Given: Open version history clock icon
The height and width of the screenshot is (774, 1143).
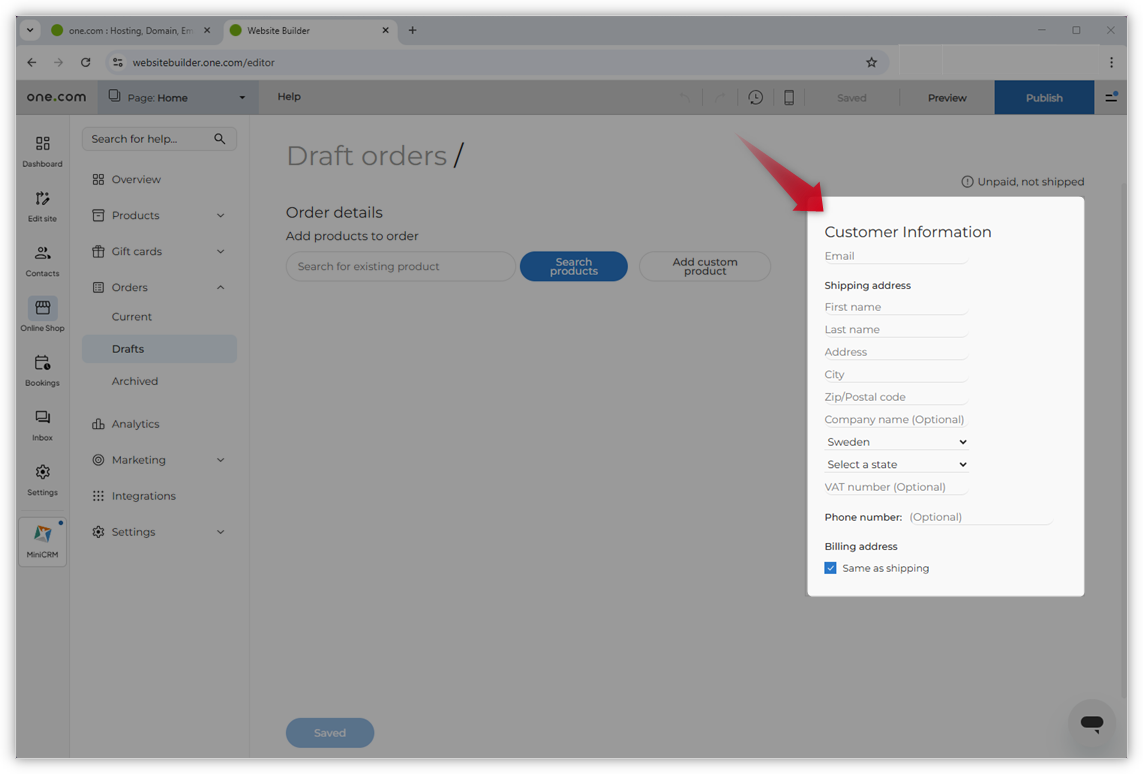Looking at the screenshot, I should coord(755,98).
